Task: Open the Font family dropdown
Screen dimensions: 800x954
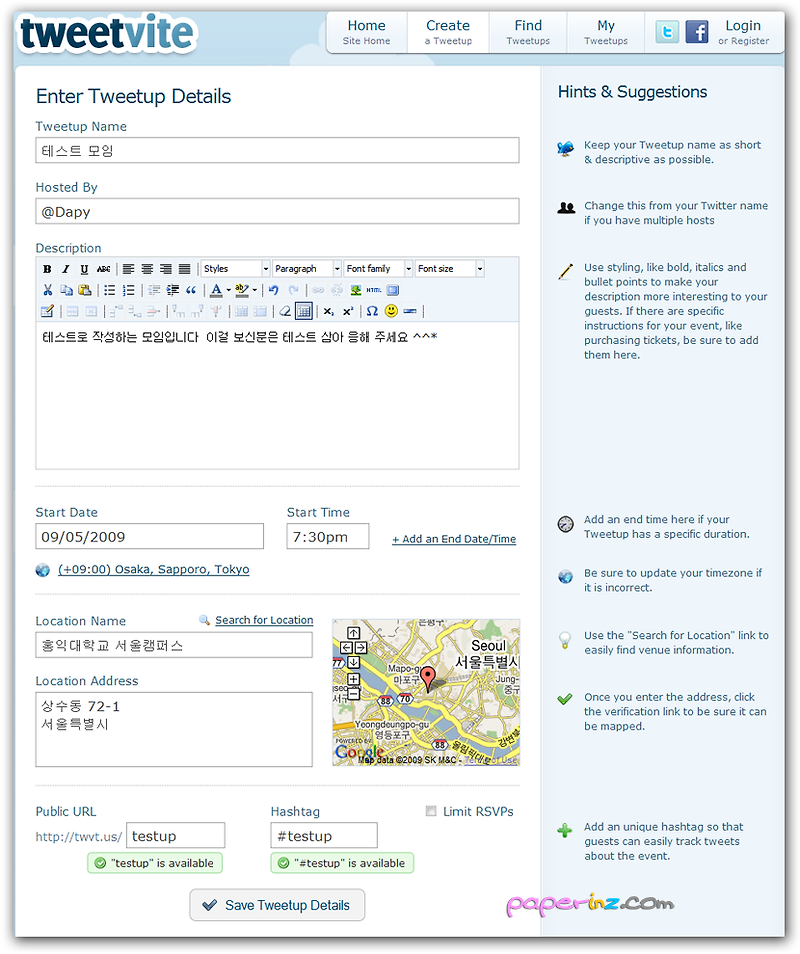Action: click(378, 269)
